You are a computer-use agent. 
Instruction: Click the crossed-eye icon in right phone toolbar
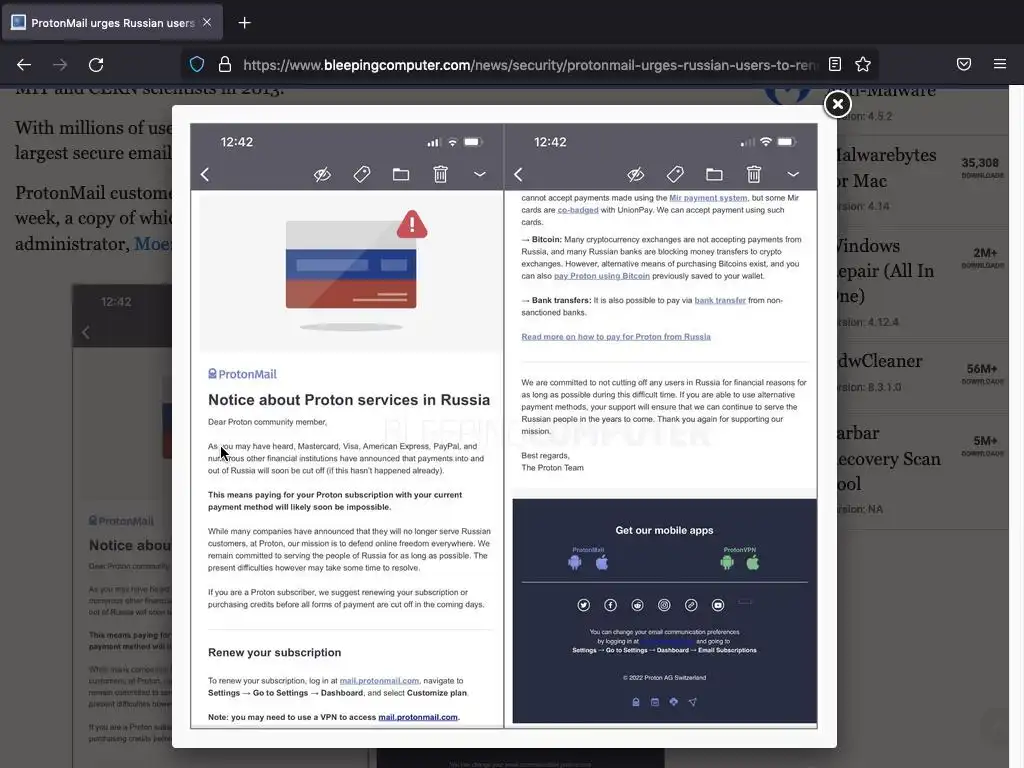[635, 174]
